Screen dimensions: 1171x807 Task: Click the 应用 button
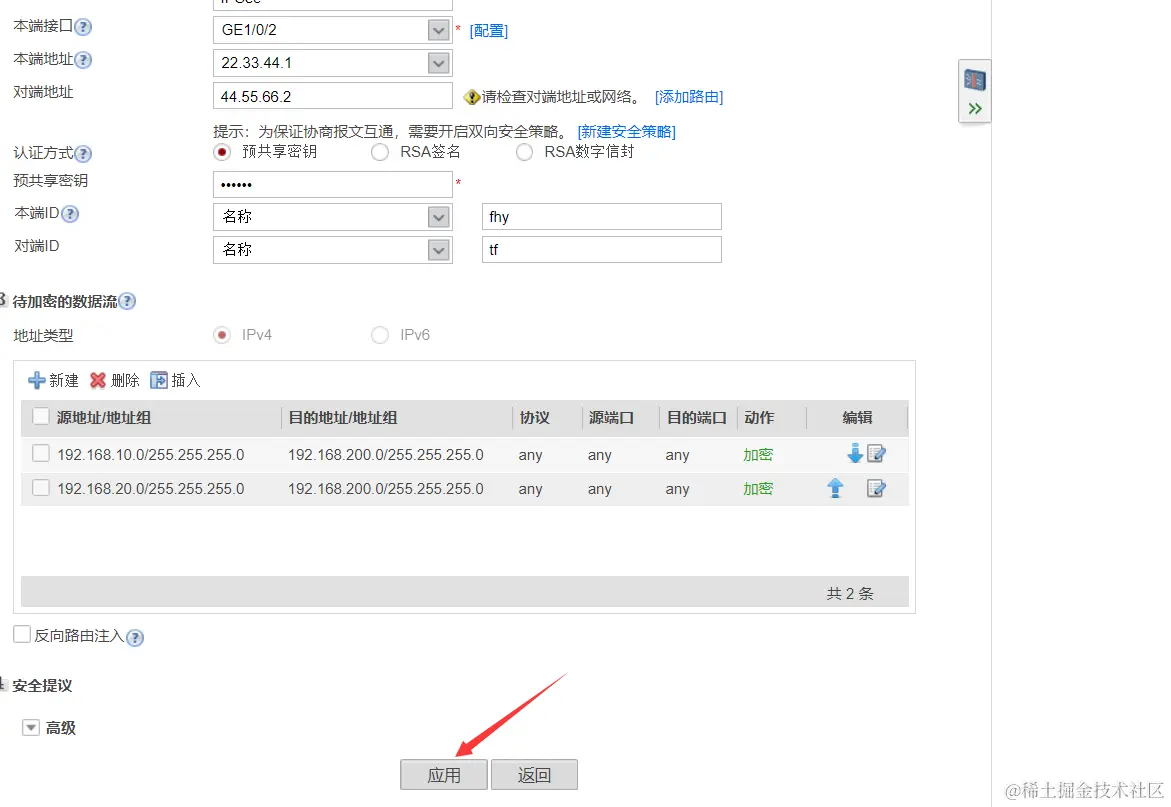[x=444, y=775]
